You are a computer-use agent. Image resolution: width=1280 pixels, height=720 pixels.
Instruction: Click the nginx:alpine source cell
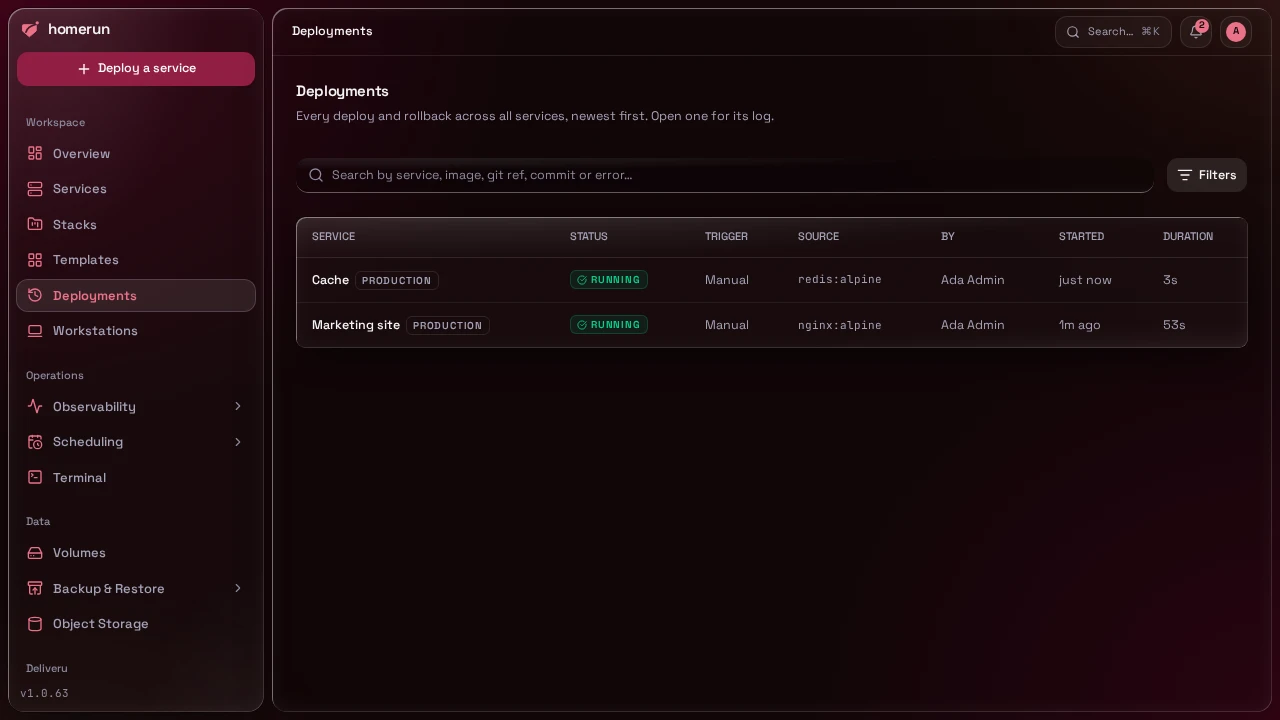coord(840,325)
